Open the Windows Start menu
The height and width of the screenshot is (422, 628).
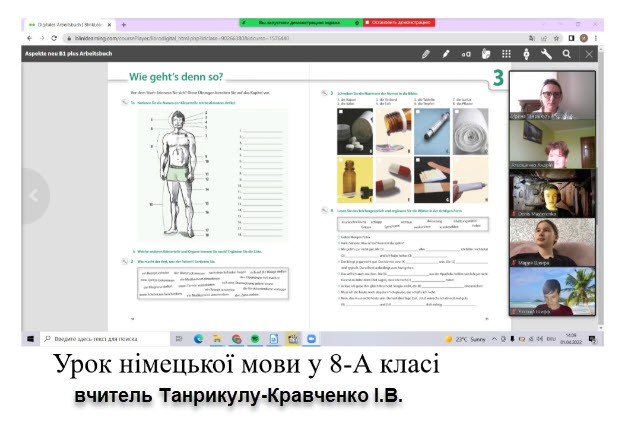click(x=29, y=339)
